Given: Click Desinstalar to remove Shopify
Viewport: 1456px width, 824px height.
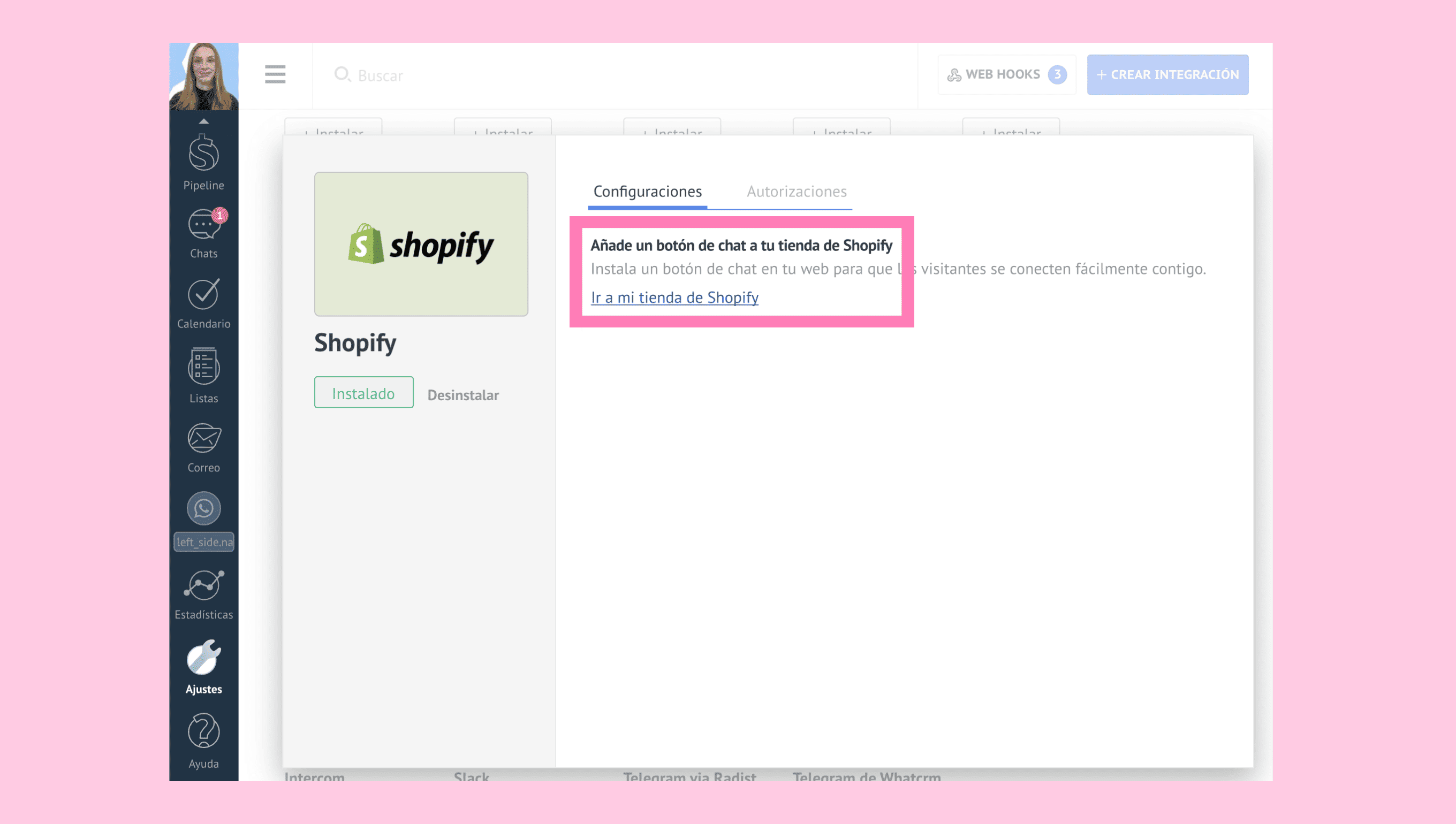Looking at the screenshot, I should [x=463, y=394].
